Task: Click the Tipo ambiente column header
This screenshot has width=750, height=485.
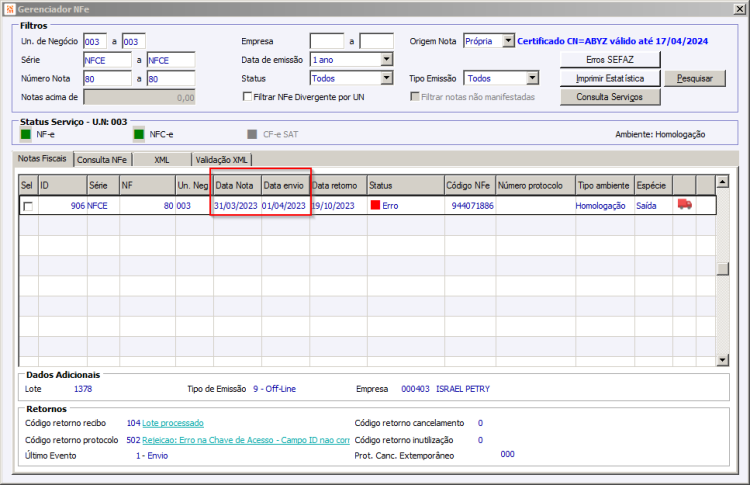Action: (x=605, y=185)
